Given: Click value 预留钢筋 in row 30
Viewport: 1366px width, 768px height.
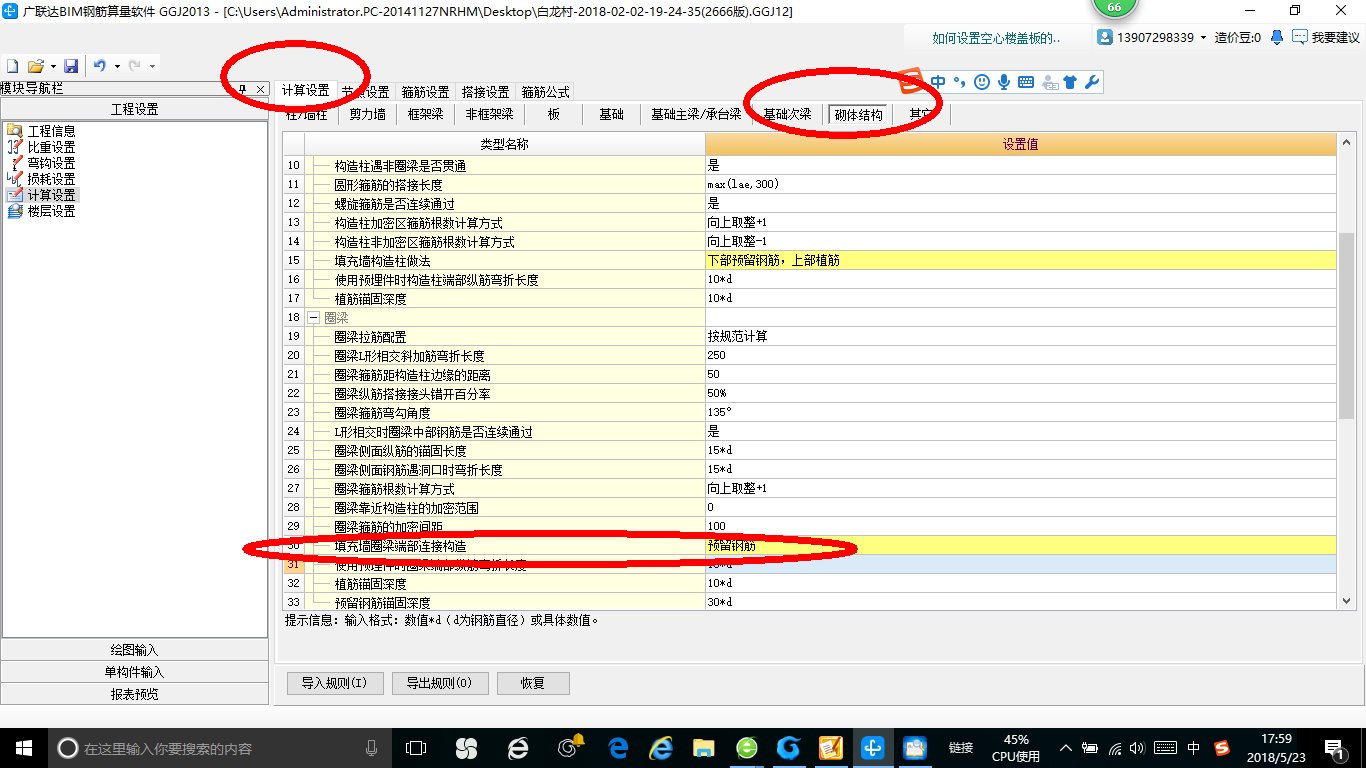Looking at the screenshot, I should 1020,546.
